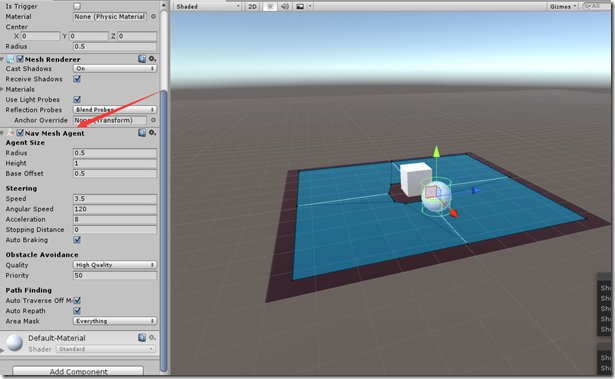
Task: Toggle scene lighting sun icon
Action: (x=270, y=6)
